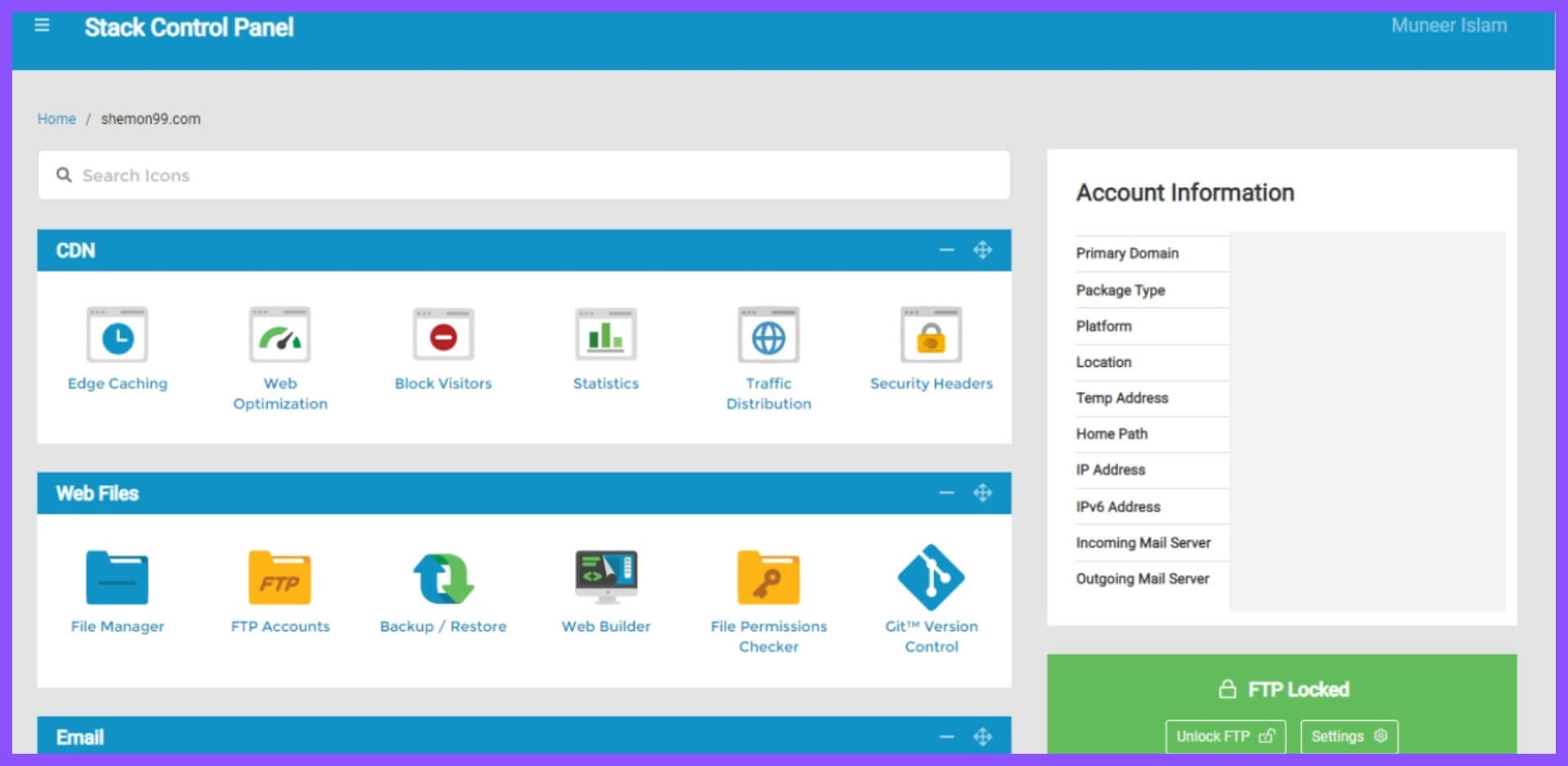Image resolution: width=1568 pixels, height=766 pixels.
Task: Click the Block Visitors icon
Action: click(443, 336)
